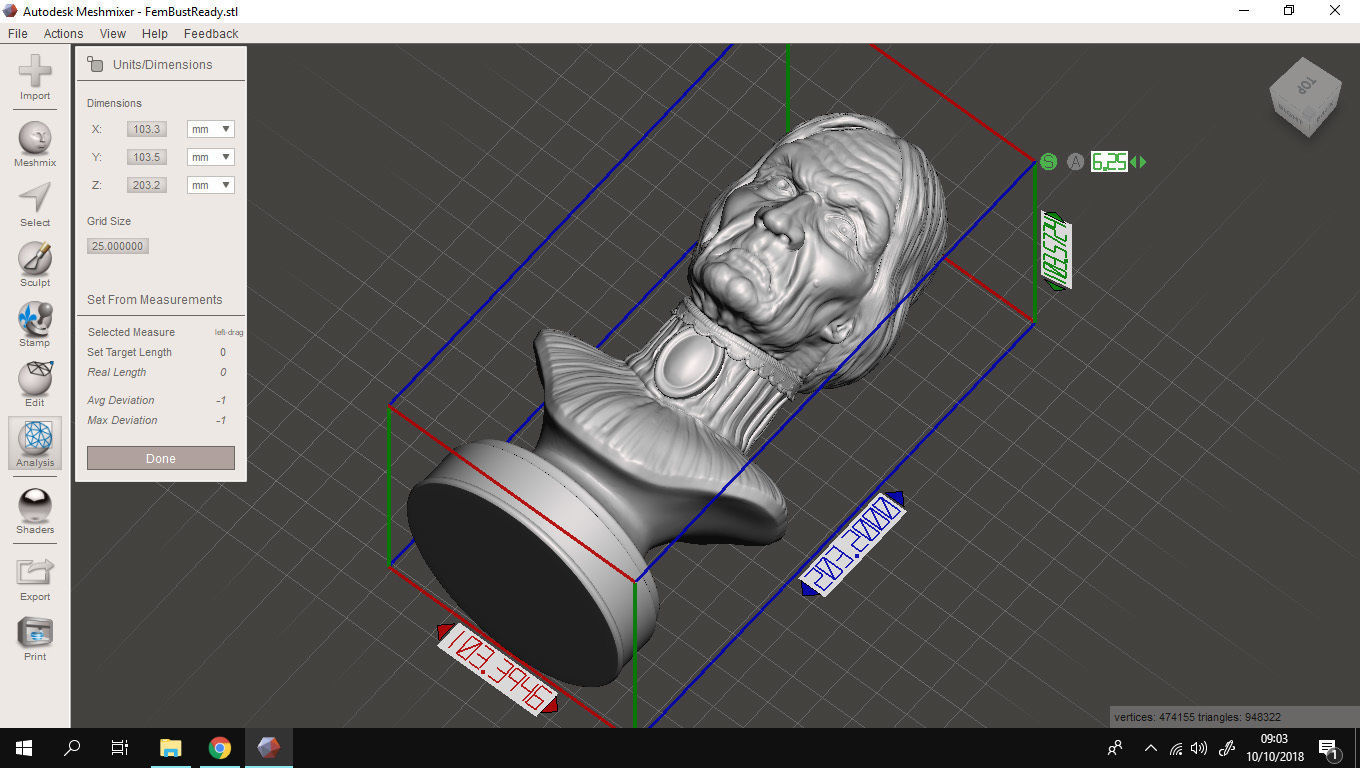Click the Max Deviation label
The width and height of the screenshot is (1360, 768).
(x=122, y=420)
